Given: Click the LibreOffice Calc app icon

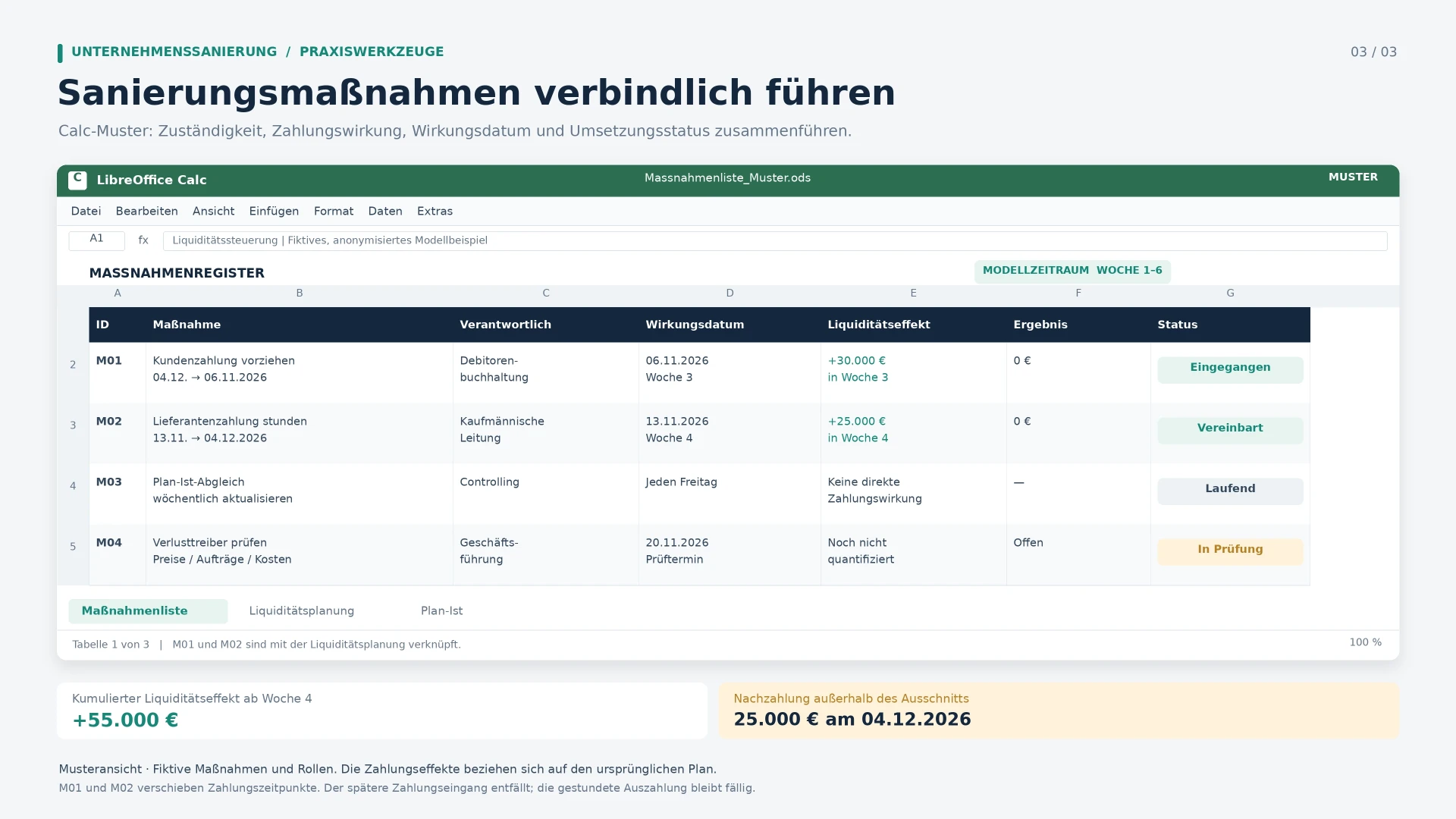Looking at the screenshot, I should coord(77,180).
